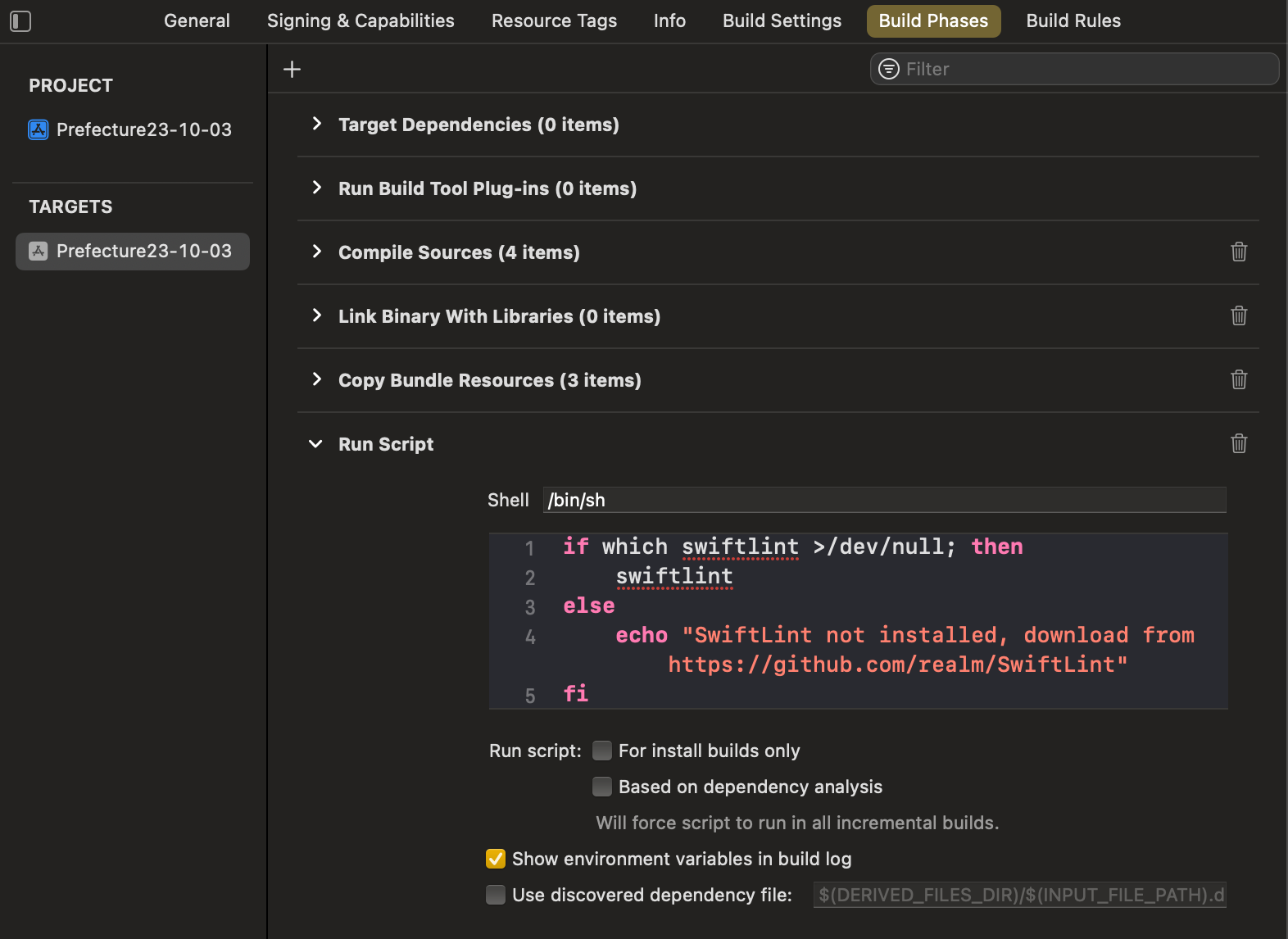Click trash icon for Copy Bundle Resources
1288x939 pixels.
[1238, 380]
